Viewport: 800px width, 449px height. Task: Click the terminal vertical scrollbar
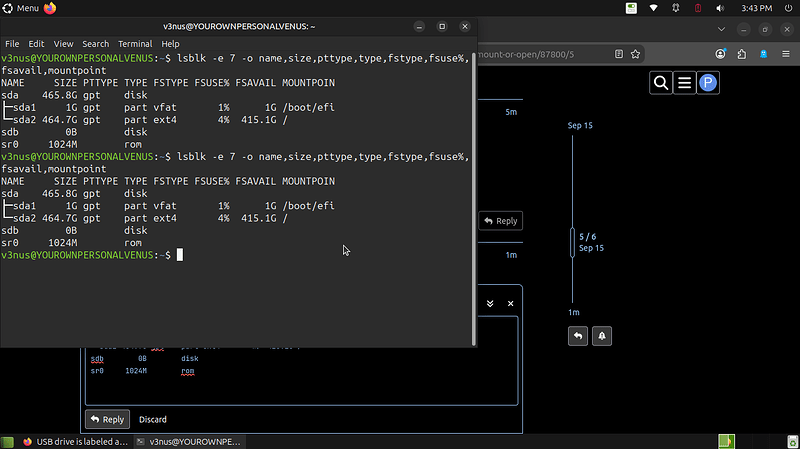(473, 199)
